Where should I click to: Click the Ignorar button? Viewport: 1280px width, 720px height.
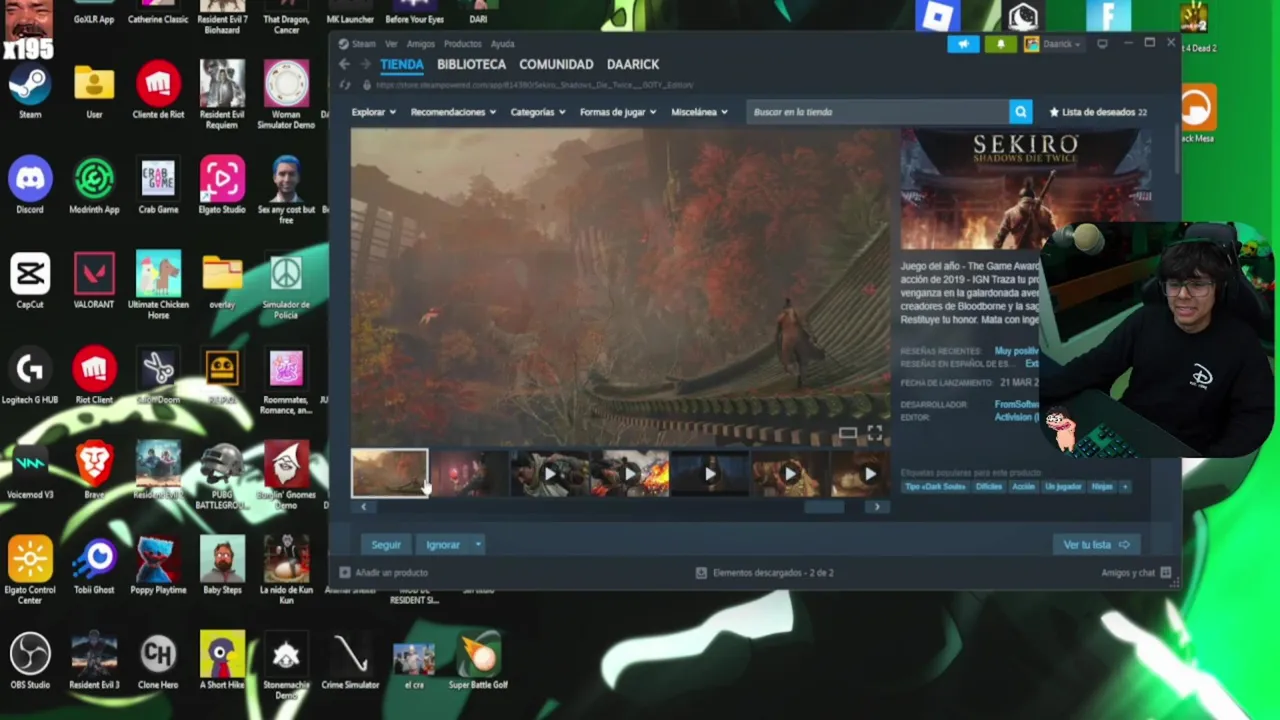443,545
